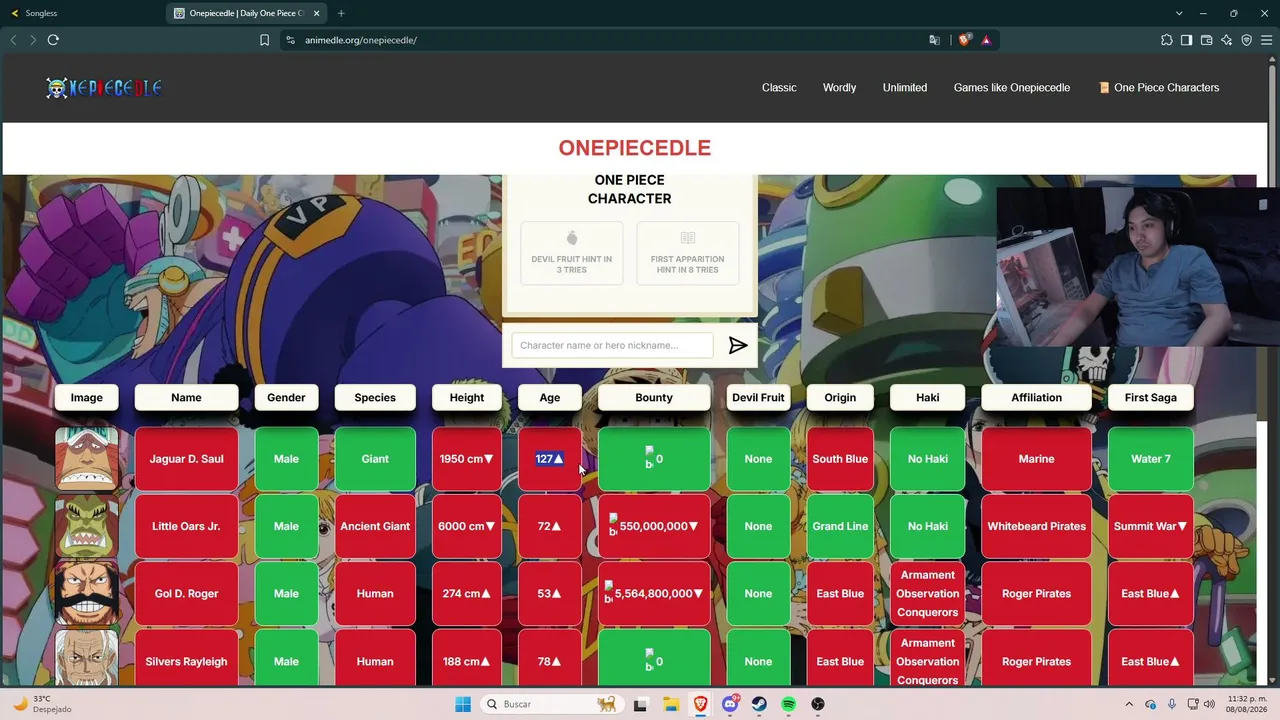This screenshot has height=720, width=1280.
Task: Bookmark this page
Action: pyautogui.click(x=264, y=40)
